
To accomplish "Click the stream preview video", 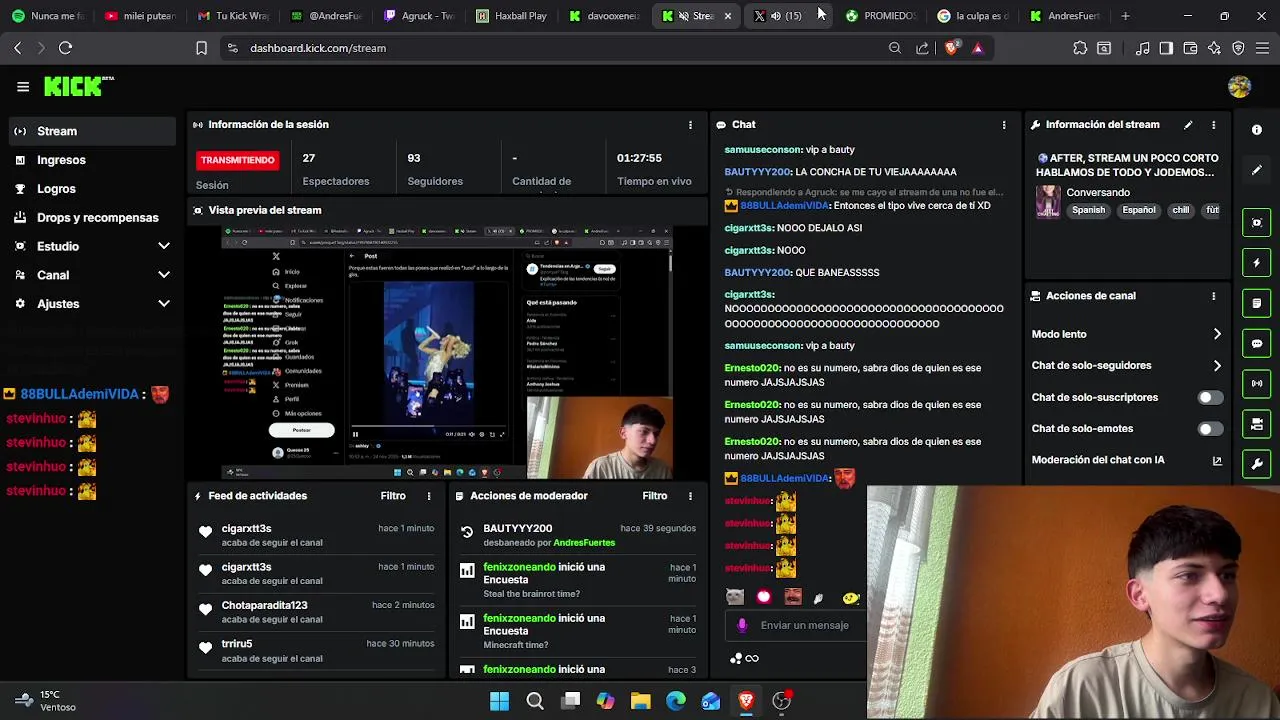I will click(447, 352).
